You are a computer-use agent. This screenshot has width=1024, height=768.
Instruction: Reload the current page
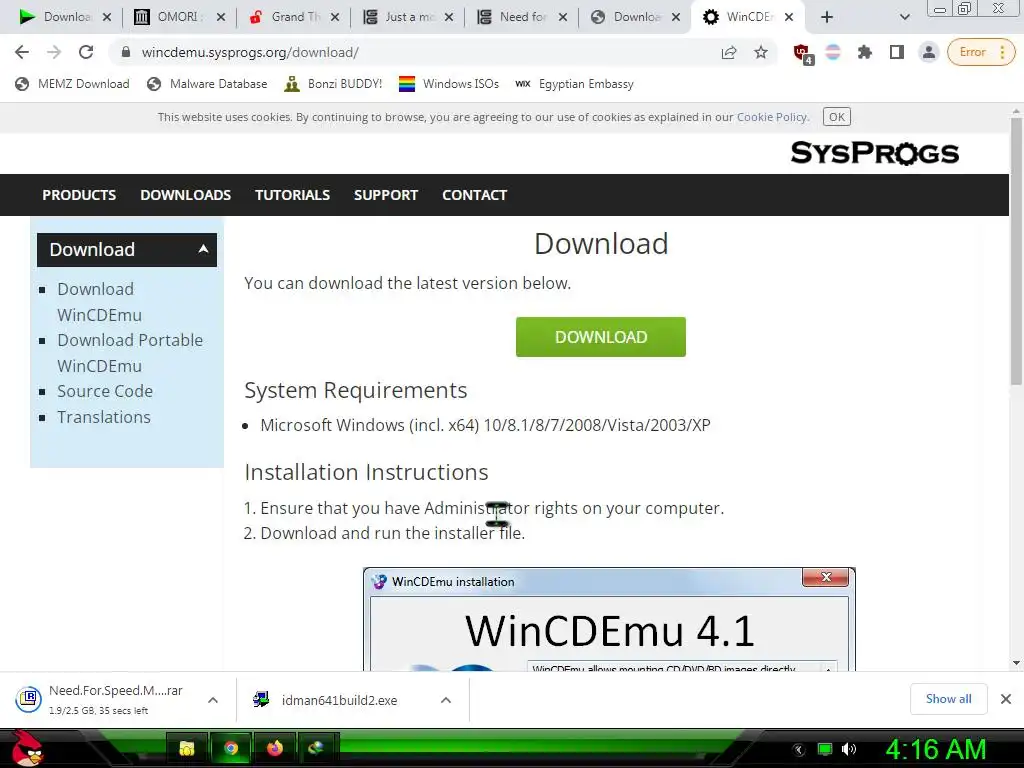[x=86, y=52]
